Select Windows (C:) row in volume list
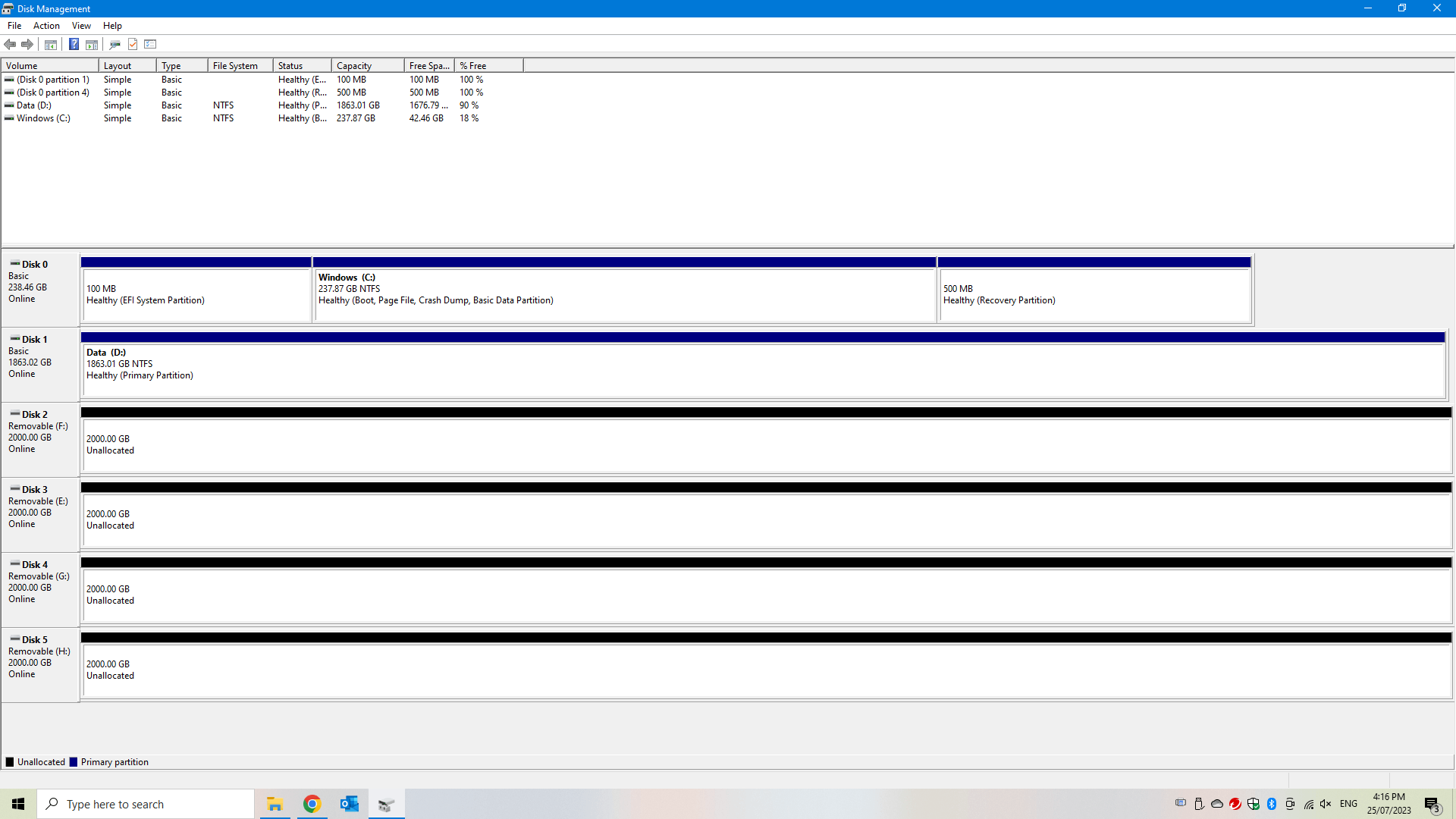Viewport: 1456px width, 819px height. tap(43, 118)
